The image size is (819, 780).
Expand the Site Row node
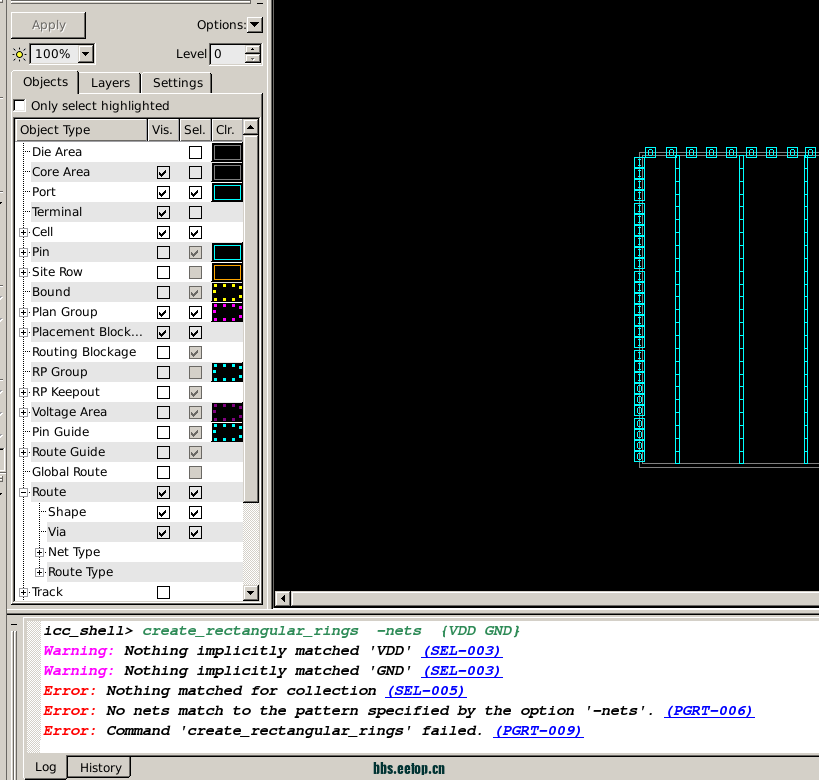(24, 272)
